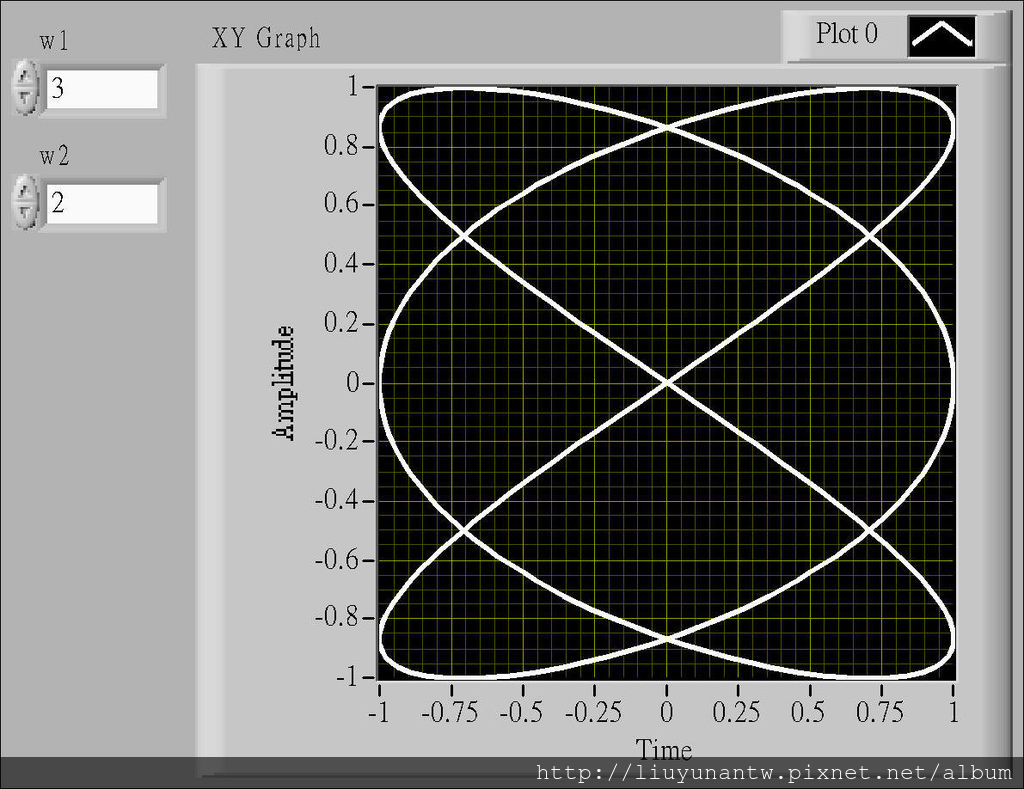Click the w1 decrement down arrow
The width and height of the screenshot is (1024, 789).
tap(27, 100)
